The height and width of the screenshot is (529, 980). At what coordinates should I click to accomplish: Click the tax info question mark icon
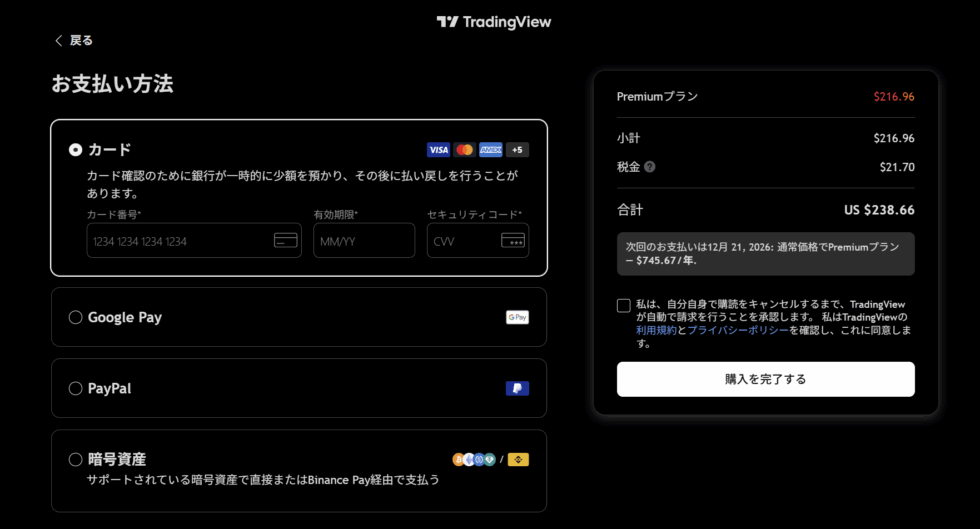650,167
